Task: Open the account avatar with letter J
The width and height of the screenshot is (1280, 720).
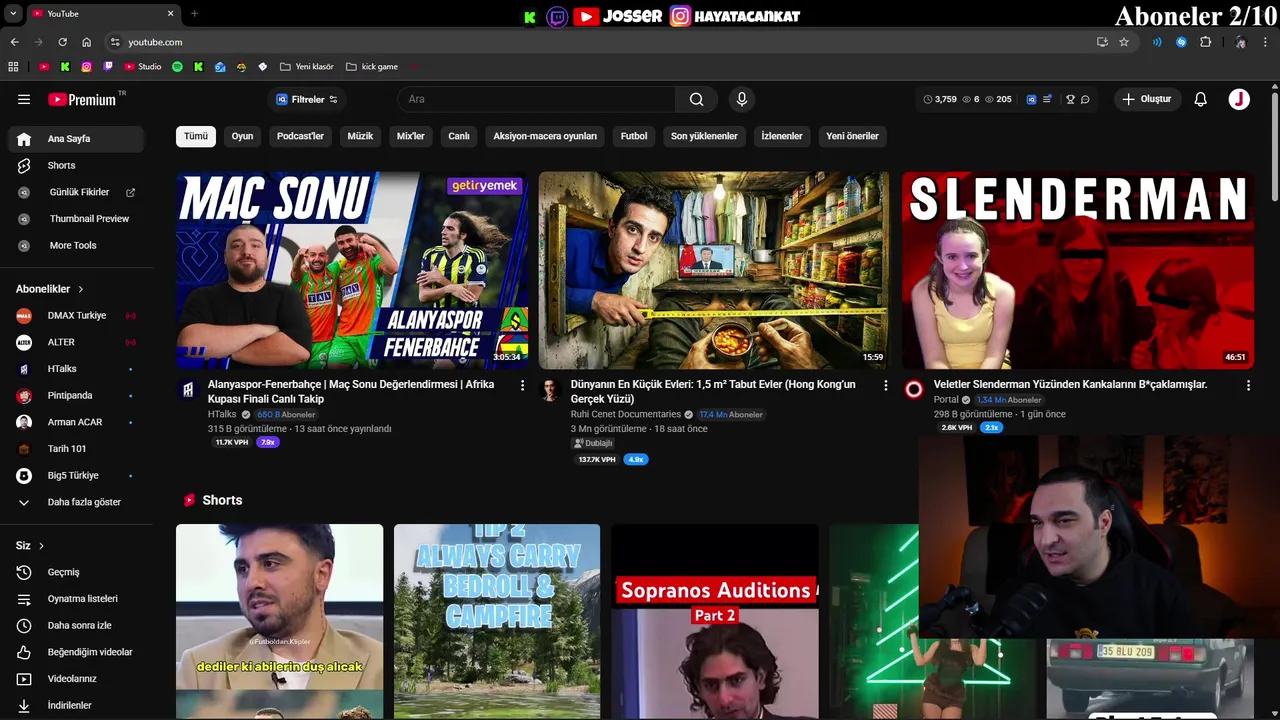Action: (x=1239, y=99)
